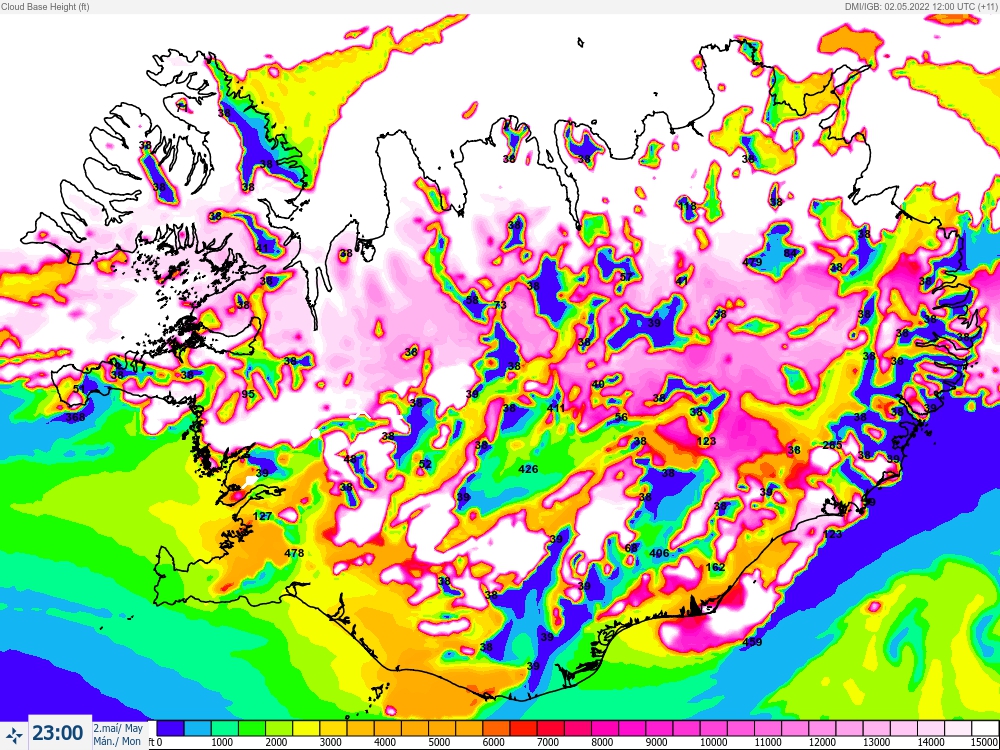Click the 'Cloud Base Height (ft)' title
This screenshot has width=1000, height=750.
point(45,7)
